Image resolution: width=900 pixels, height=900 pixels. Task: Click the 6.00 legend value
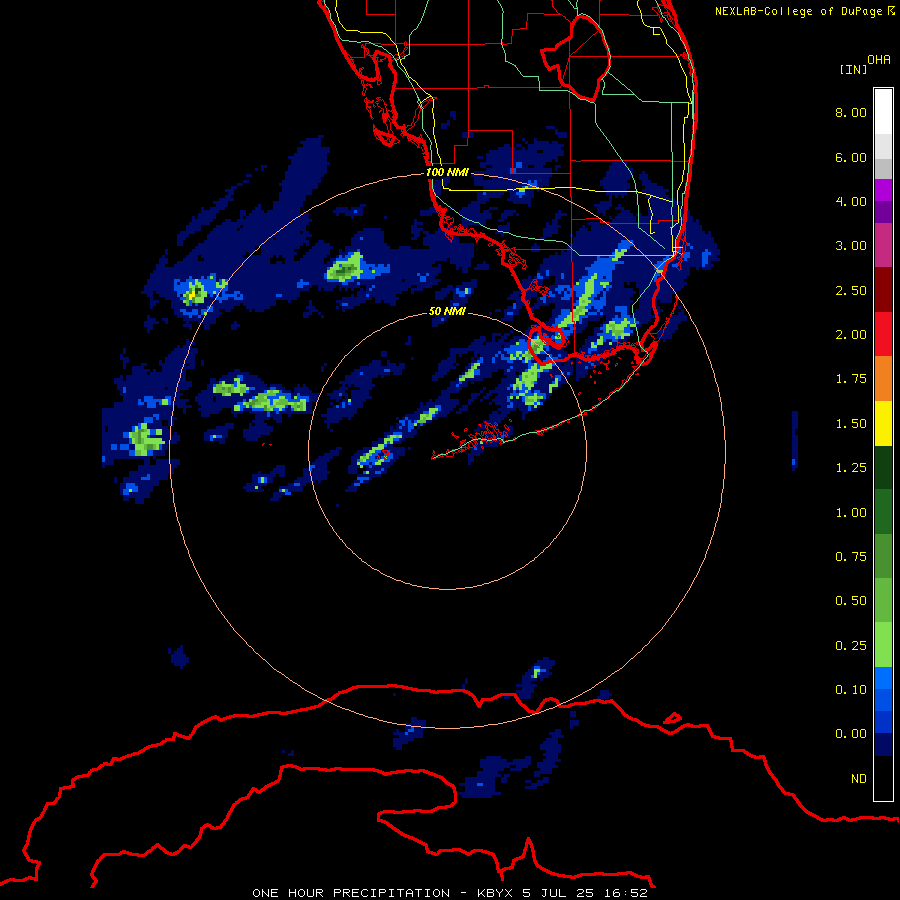(851, 157)
